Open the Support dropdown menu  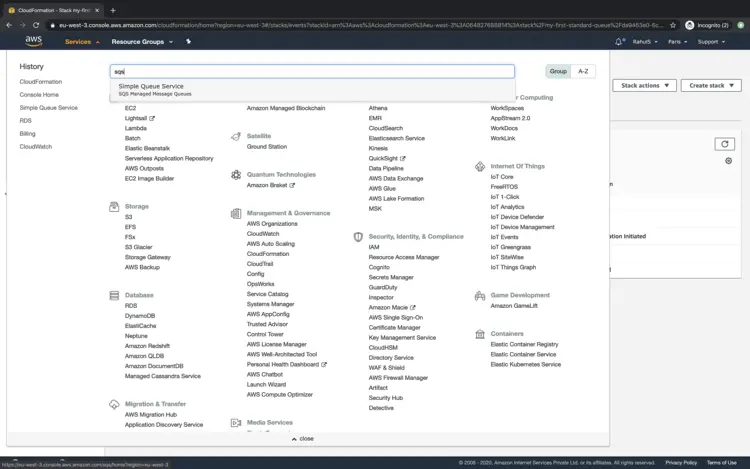coord(711,42)
